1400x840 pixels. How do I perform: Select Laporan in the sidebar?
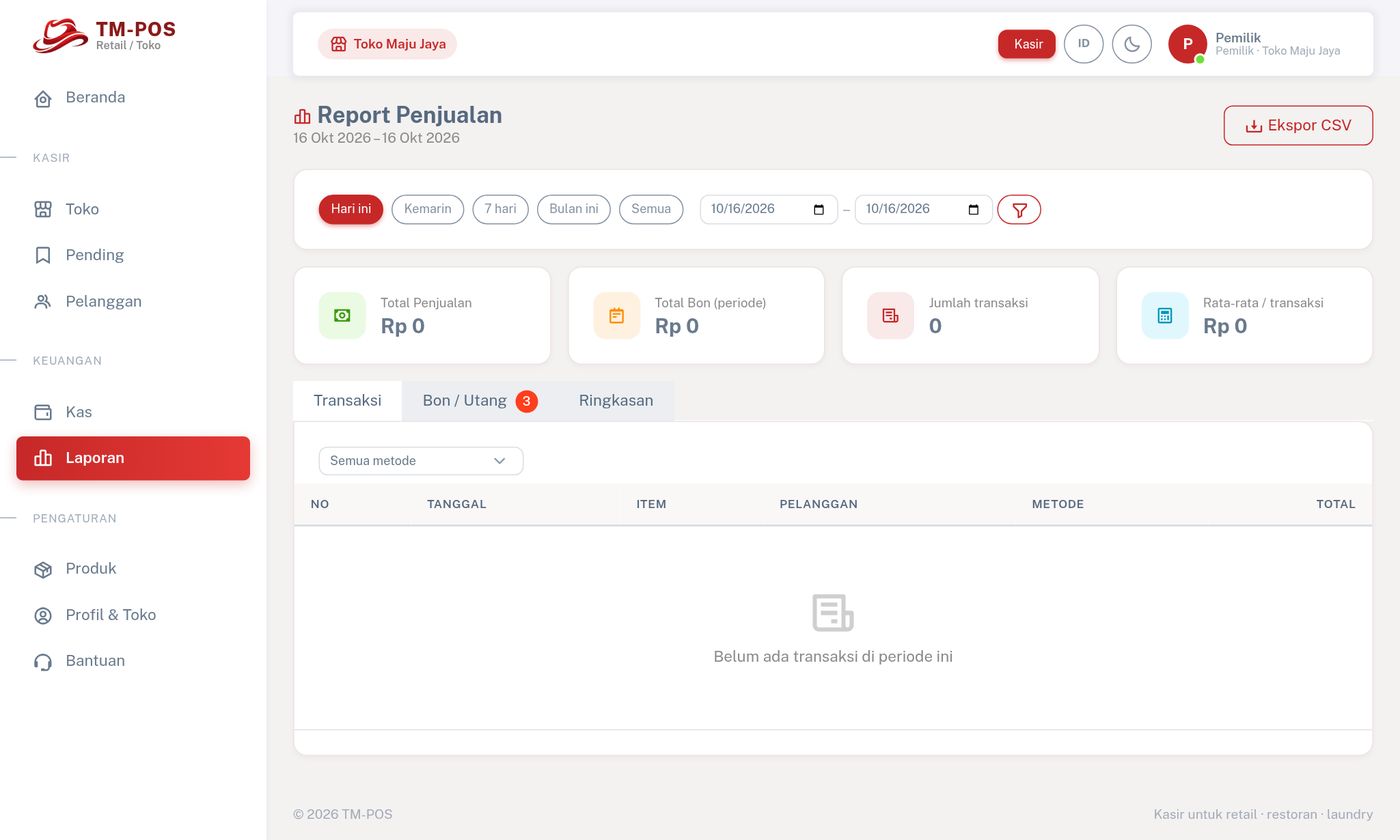133,458
